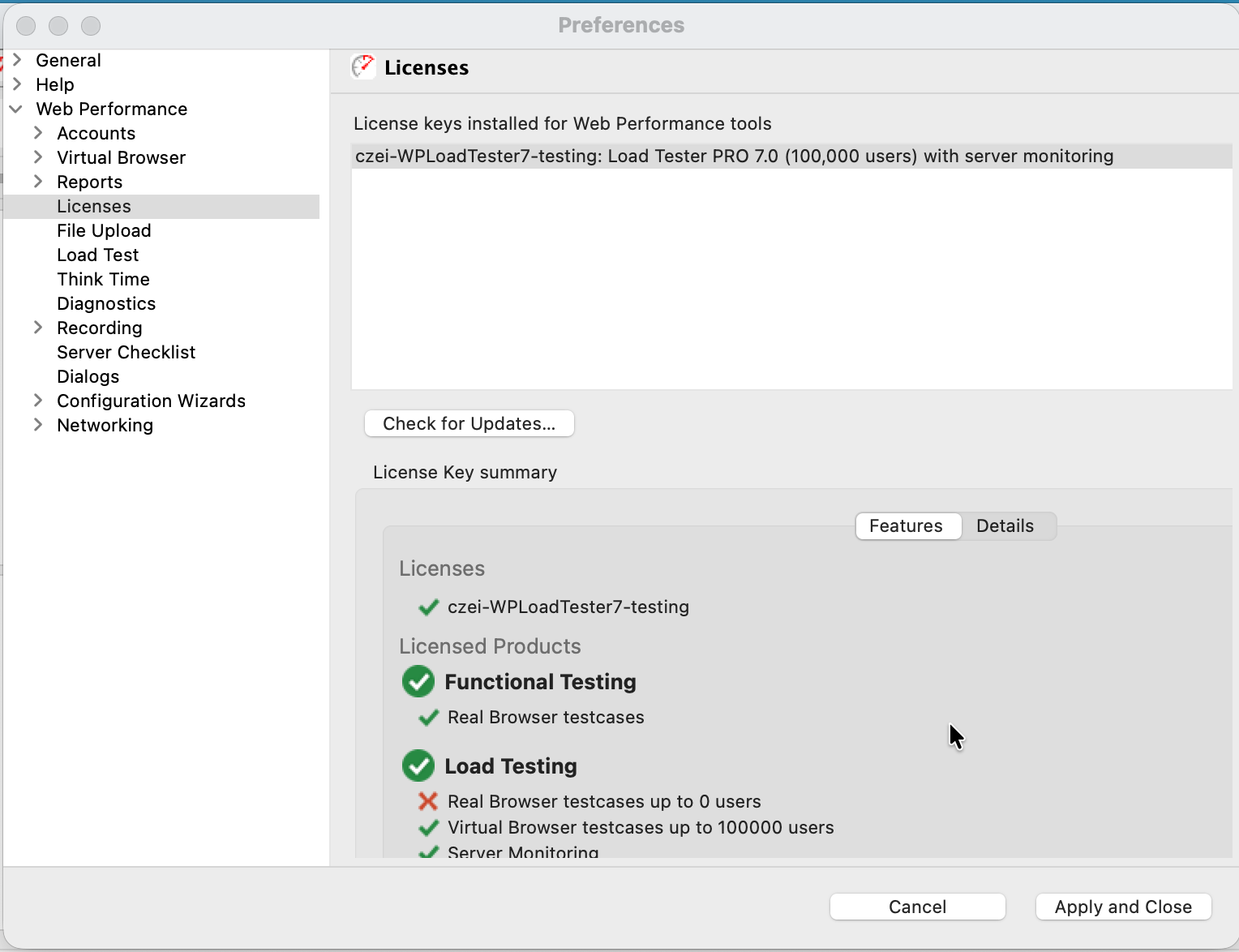Click green check beside czei-WPLoadTester7-testing license
This screenshot has height=952, width=1239.
point(428,607)
